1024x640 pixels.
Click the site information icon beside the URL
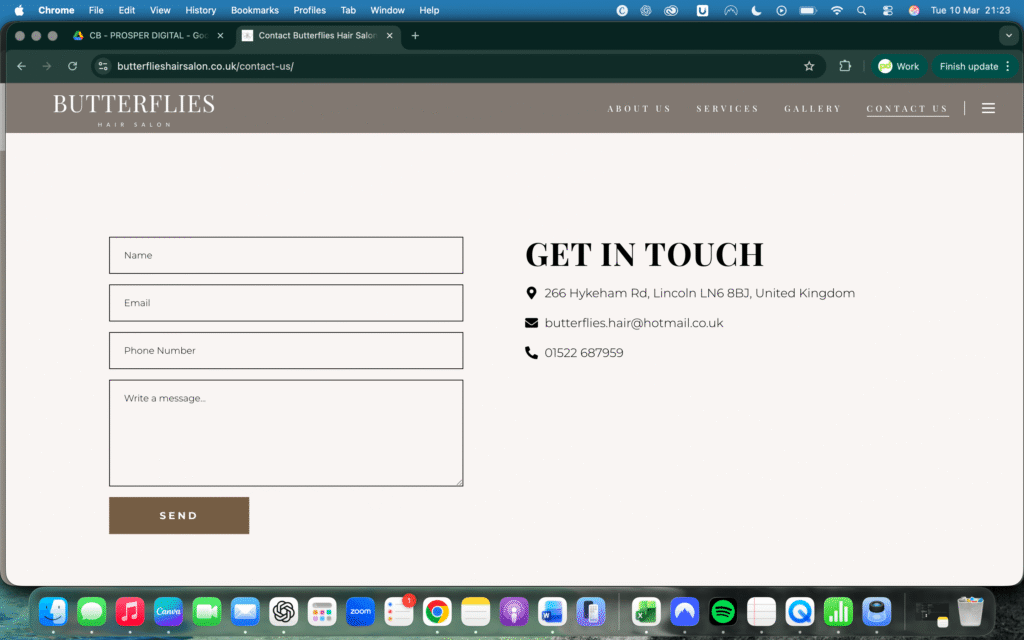click(103, 66)
